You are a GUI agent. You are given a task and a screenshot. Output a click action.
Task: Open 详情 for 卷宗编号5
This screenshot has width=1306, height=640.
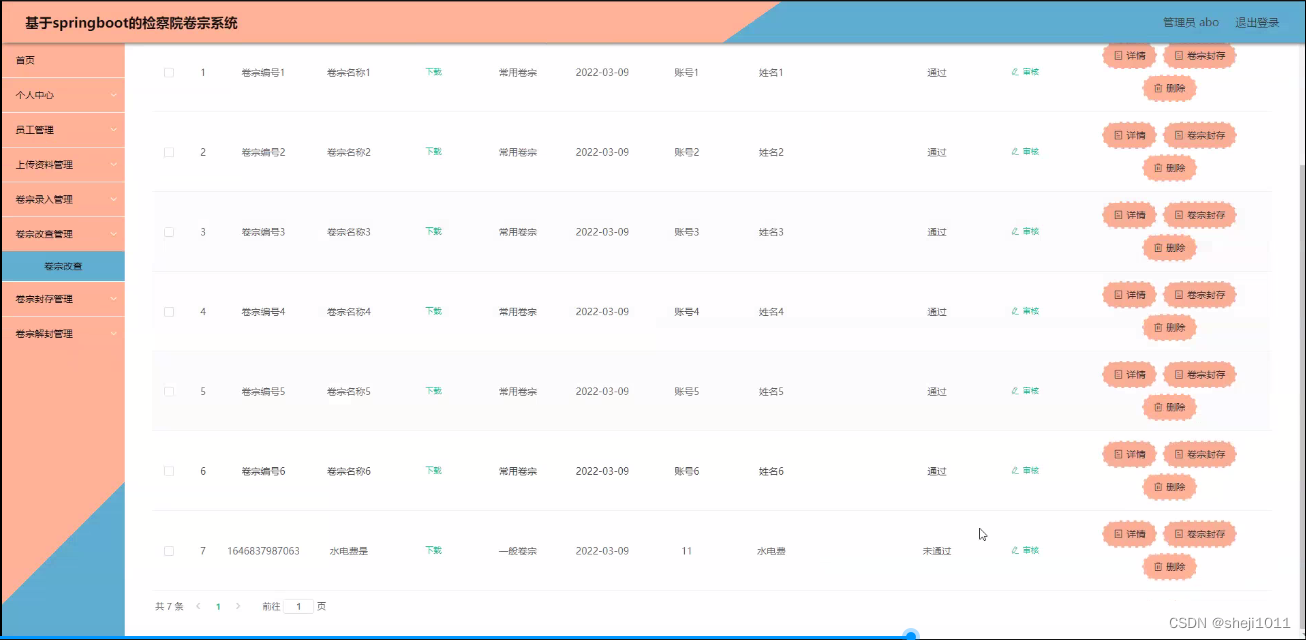pos(1128,374)
